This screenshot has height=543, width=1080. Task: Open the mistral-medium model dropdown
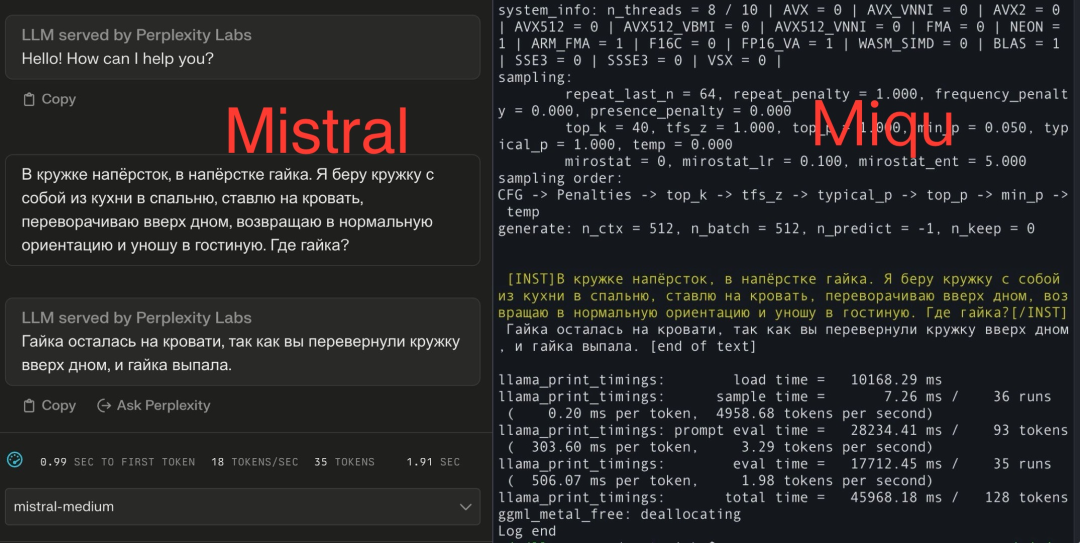pos(242,507)
